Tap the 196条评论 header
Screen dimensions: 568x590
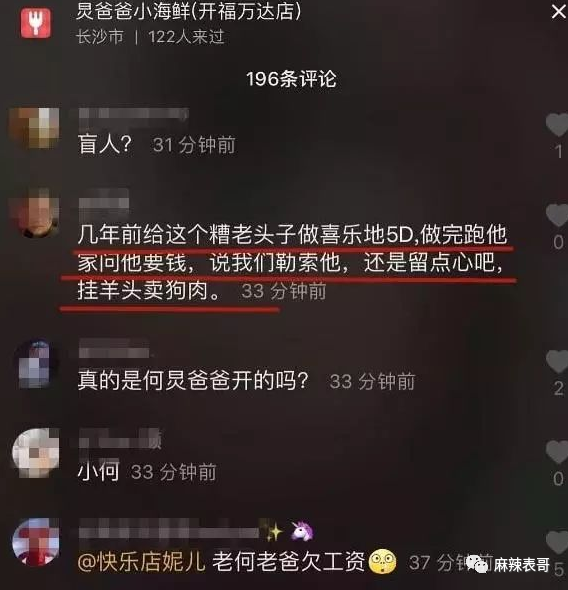point(291,79)
